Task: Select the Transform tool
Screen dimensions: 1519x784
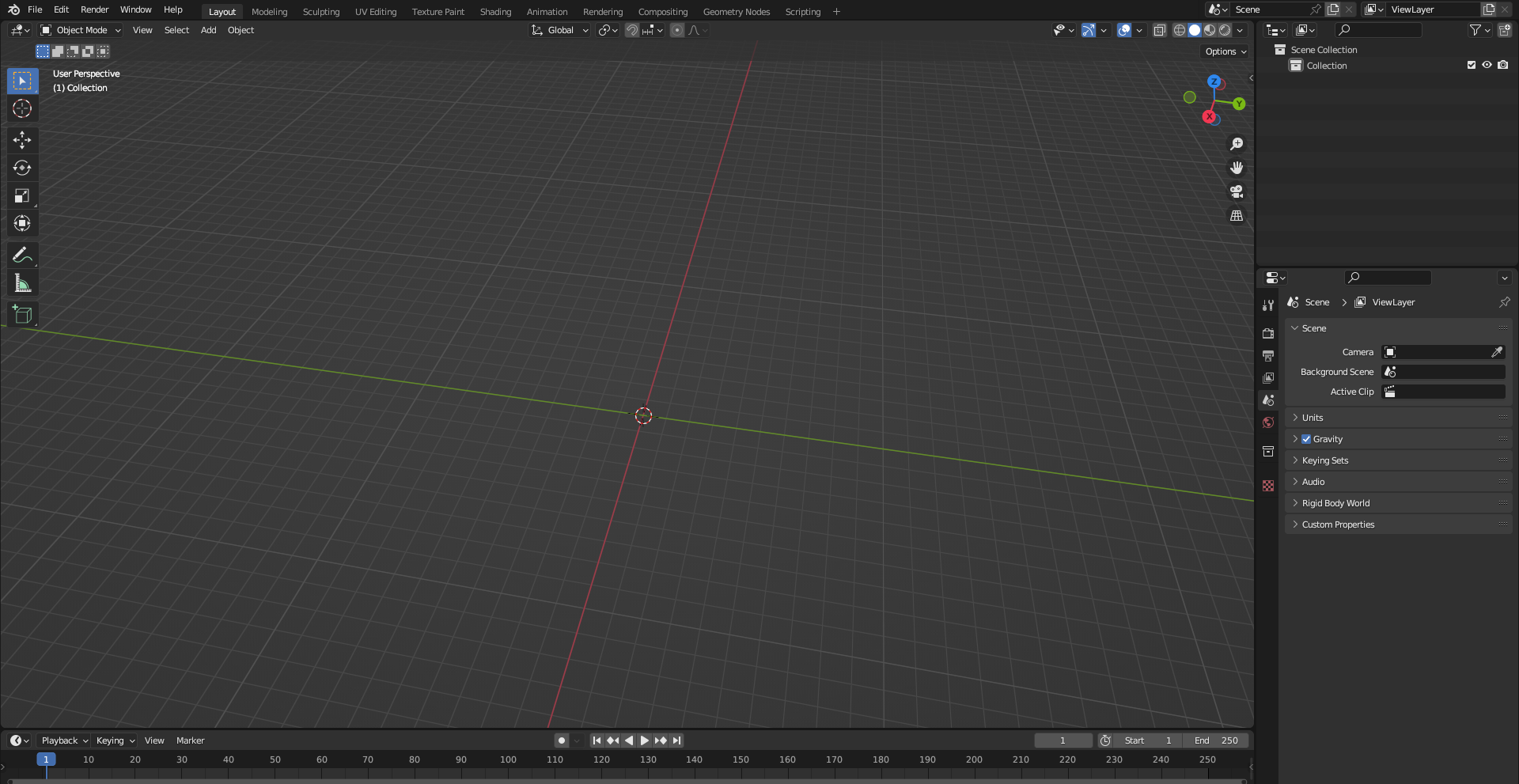Action: tap(22, 223)
